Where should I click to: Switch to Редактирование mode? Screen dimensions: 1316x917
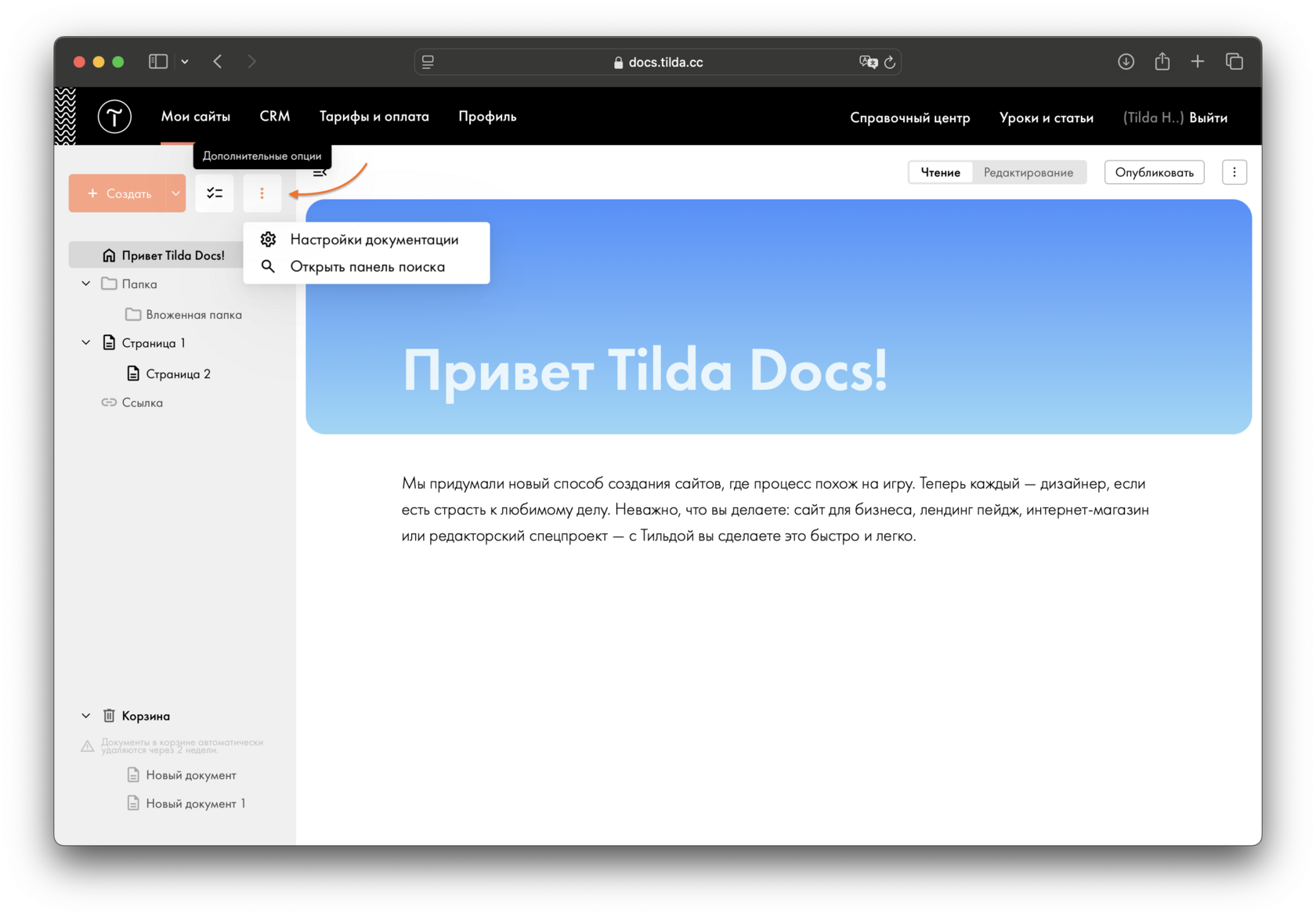pos(1029,172)
